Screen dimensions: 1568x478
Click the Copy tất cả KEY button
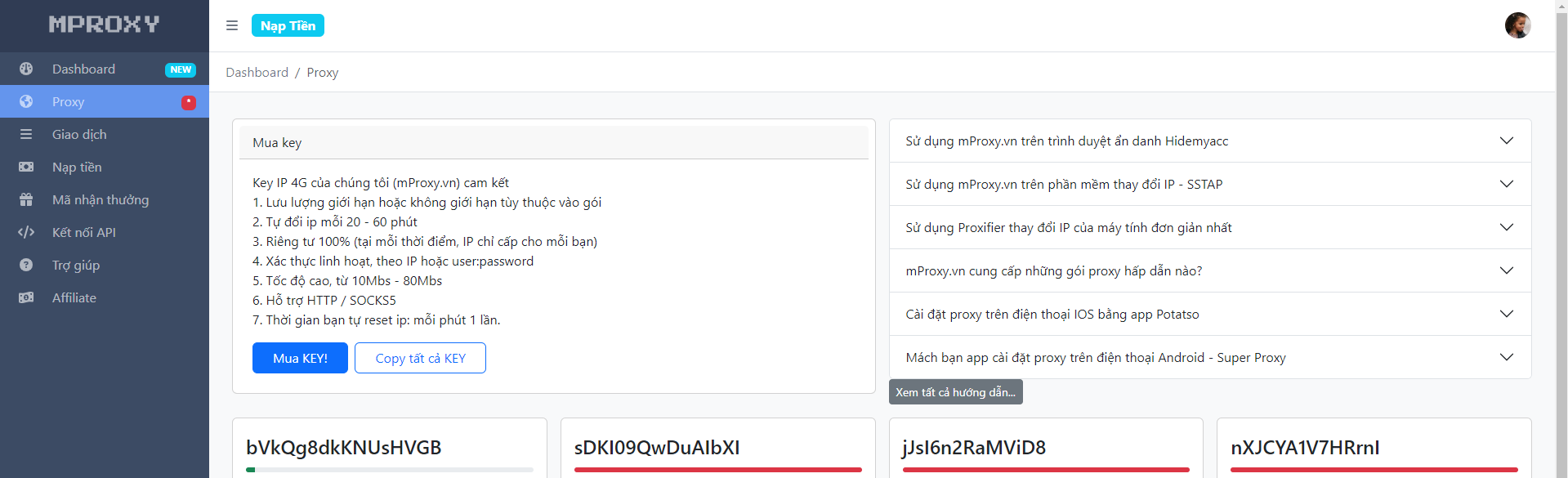pyautogui.click(x=420, y=358)
